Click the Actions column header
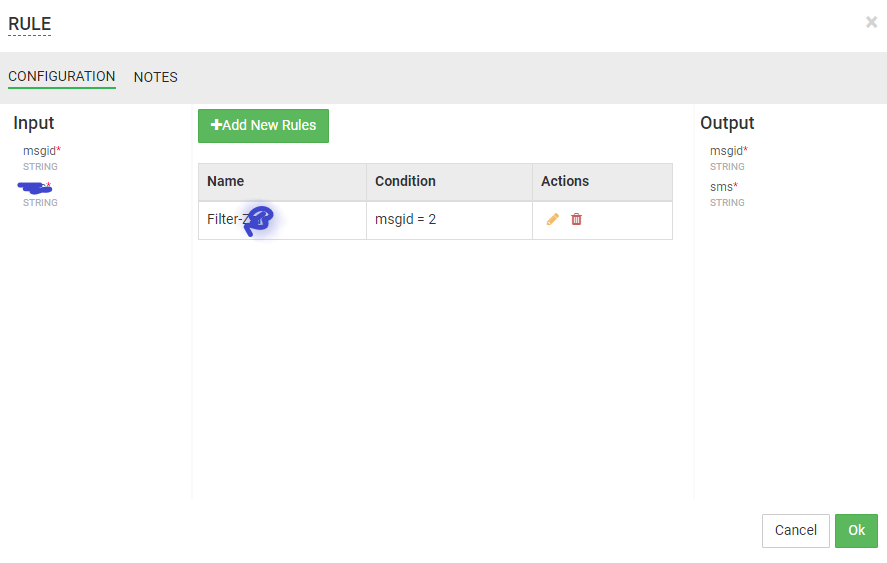The image size is (887, 563). [x=565, y=181]
